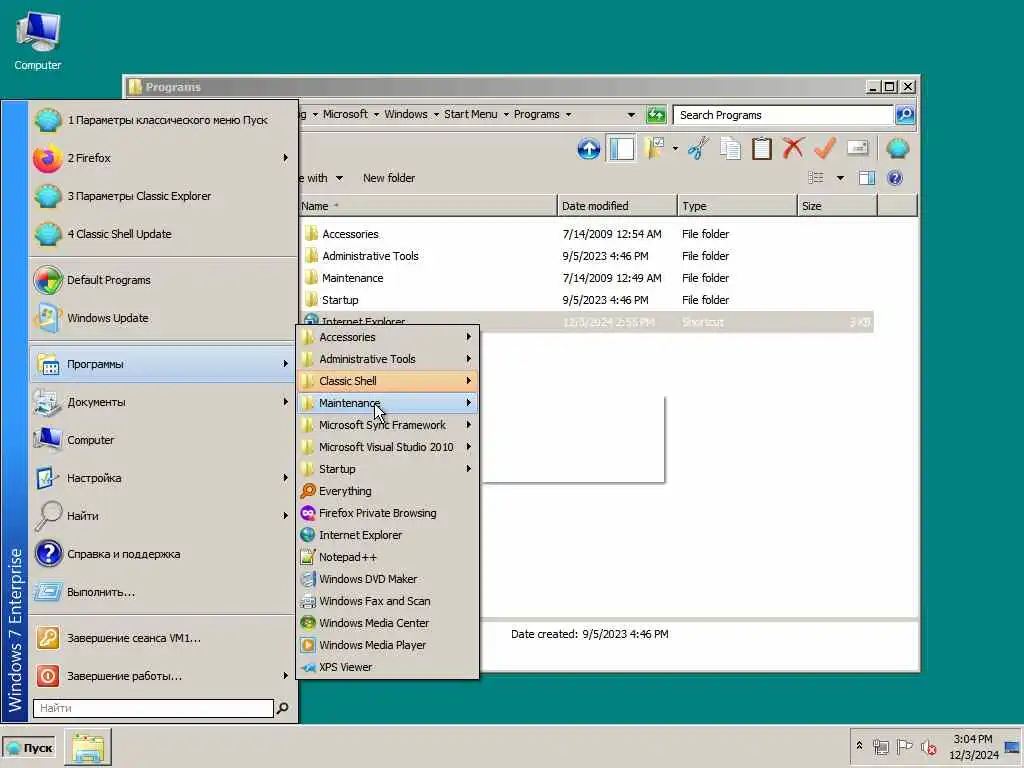Open Classic Explorer settings shell icon

tap(898, 149)
